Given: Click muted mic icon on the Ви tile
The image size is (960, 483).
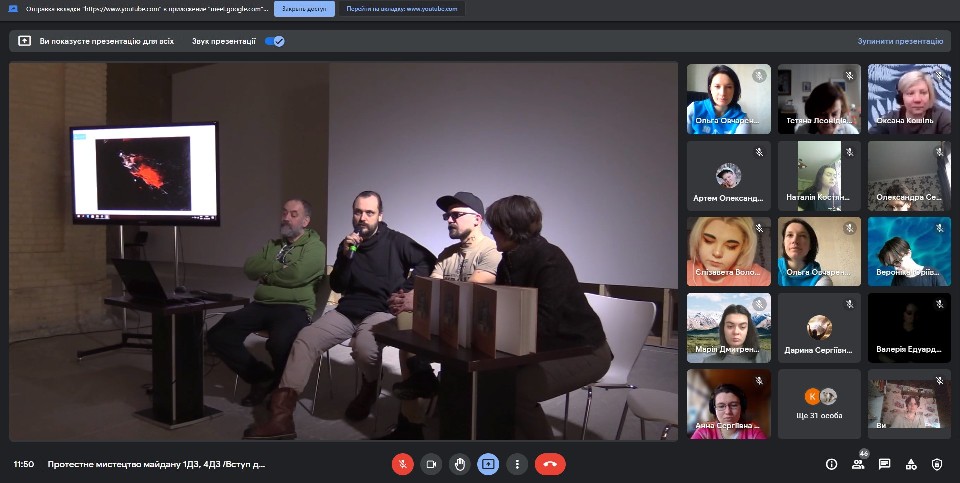Looking at the screenshot, I should coord(939,380).
